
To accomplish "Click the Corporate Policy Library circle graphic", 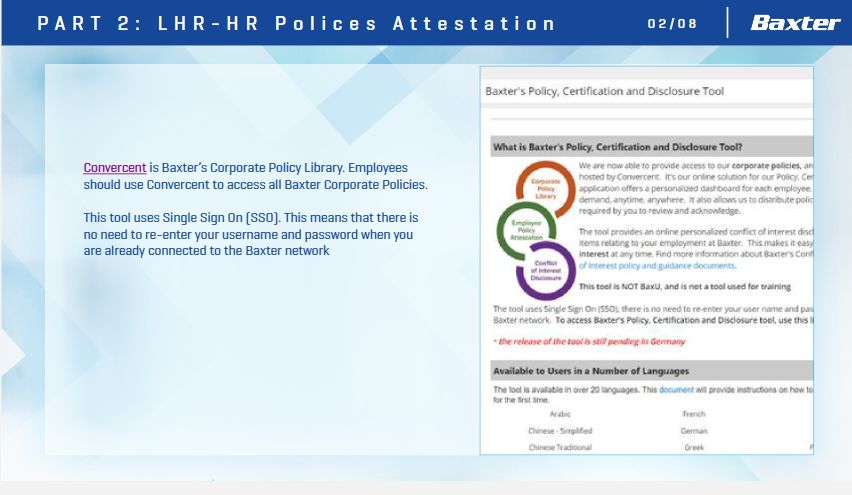I will [546, 189].
